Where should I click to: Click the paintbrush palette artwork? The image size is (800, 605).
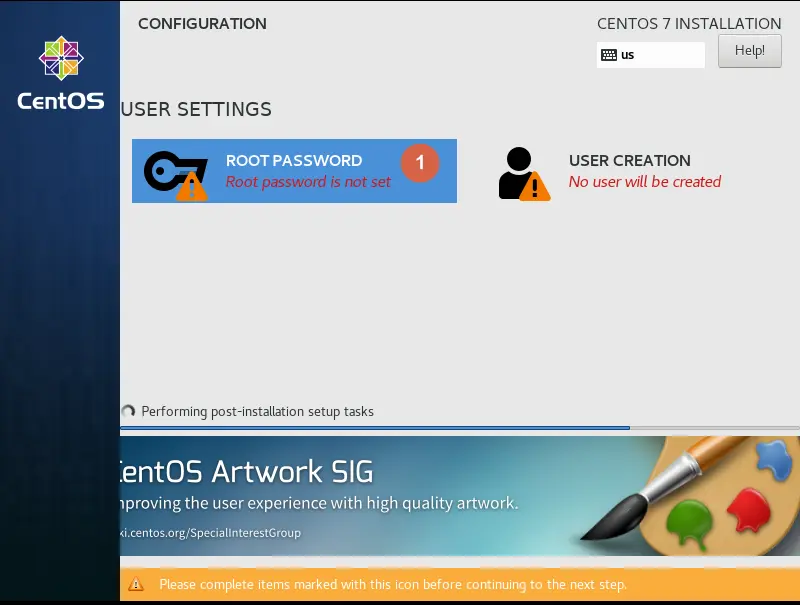tap(691, 495)
